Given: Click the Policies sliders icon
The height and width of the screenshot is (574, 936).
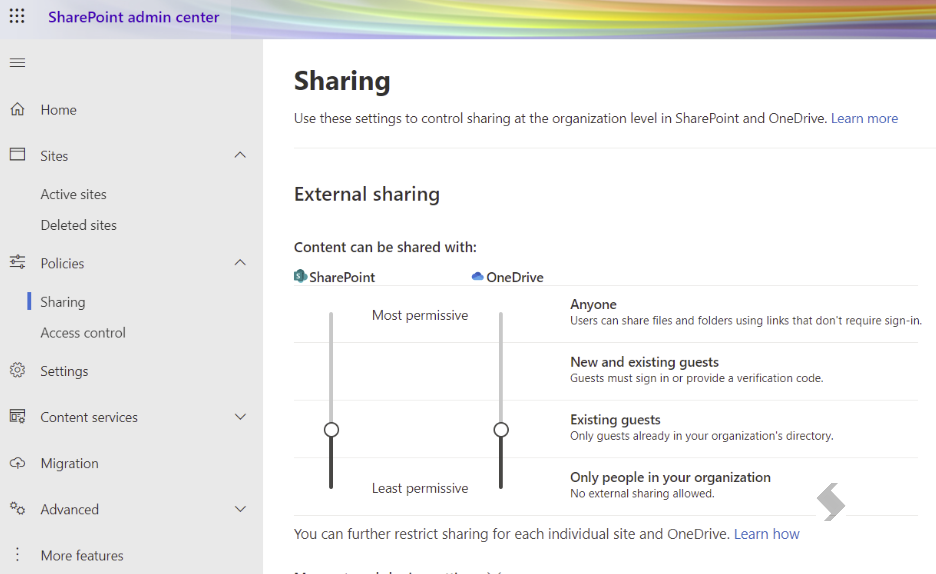Looking at the screenshot, I should coord(17,262).
